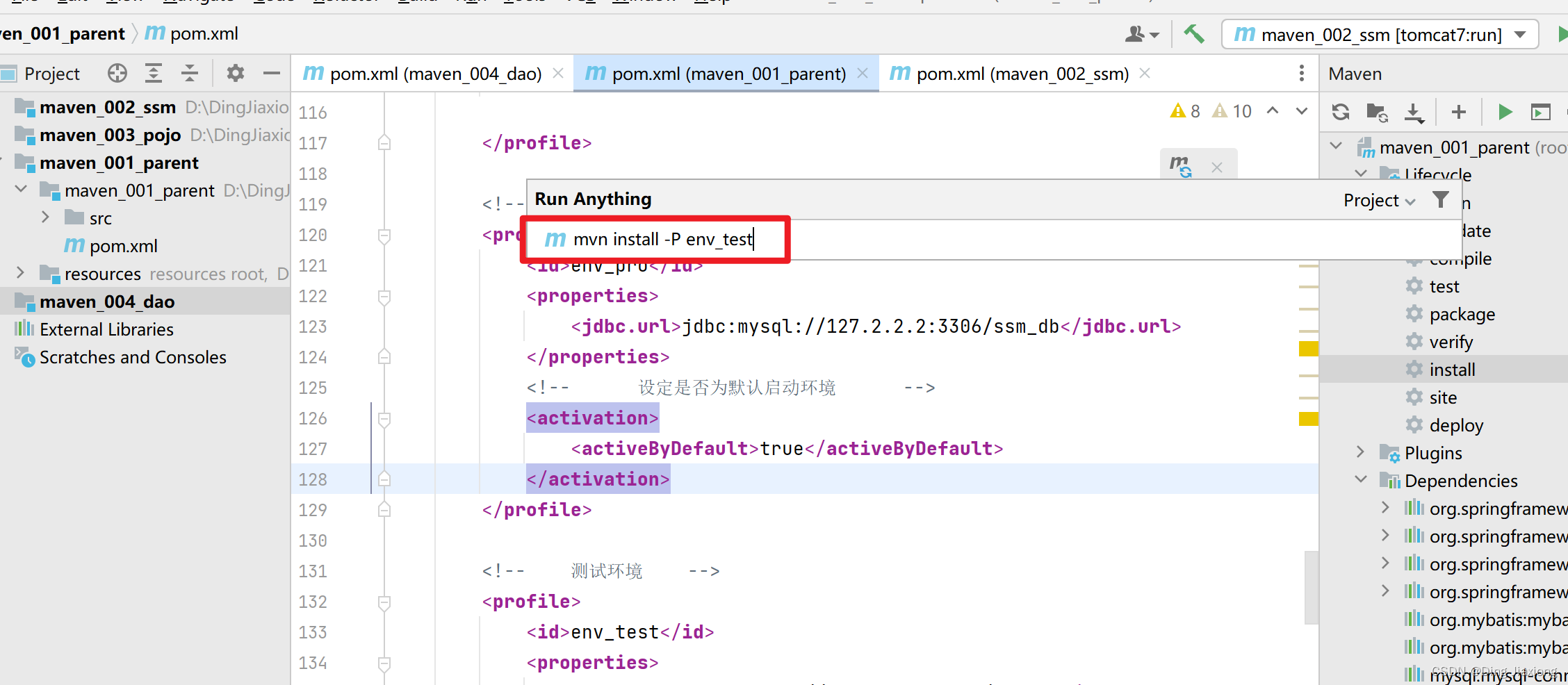
Task: Select the test lifecycle goal
Action: [x=1444, y=286]
